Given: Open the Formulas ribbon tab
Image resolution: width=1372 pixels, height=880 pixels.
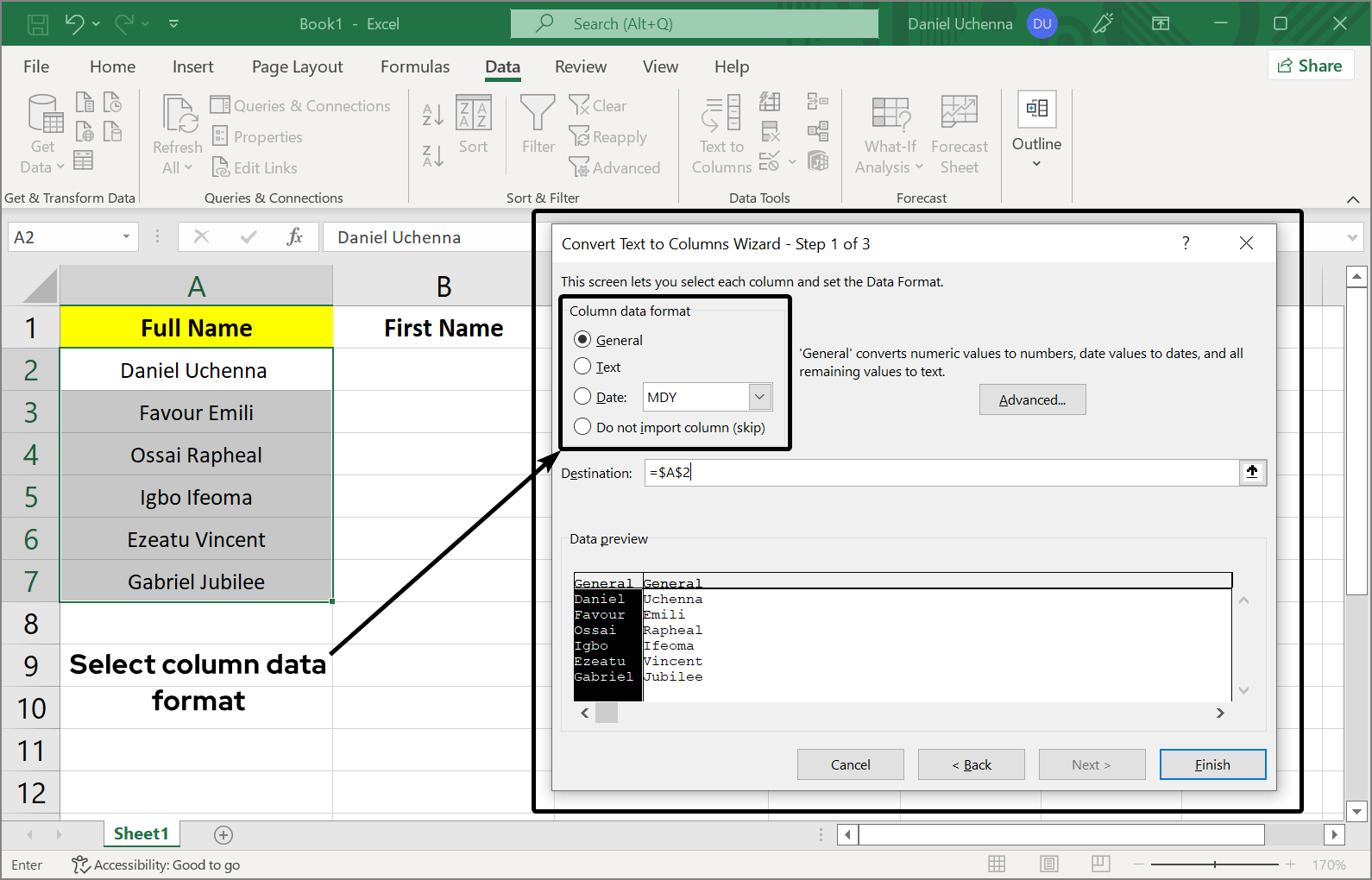Looking at the screenshot, I should (x=414, y=66).
